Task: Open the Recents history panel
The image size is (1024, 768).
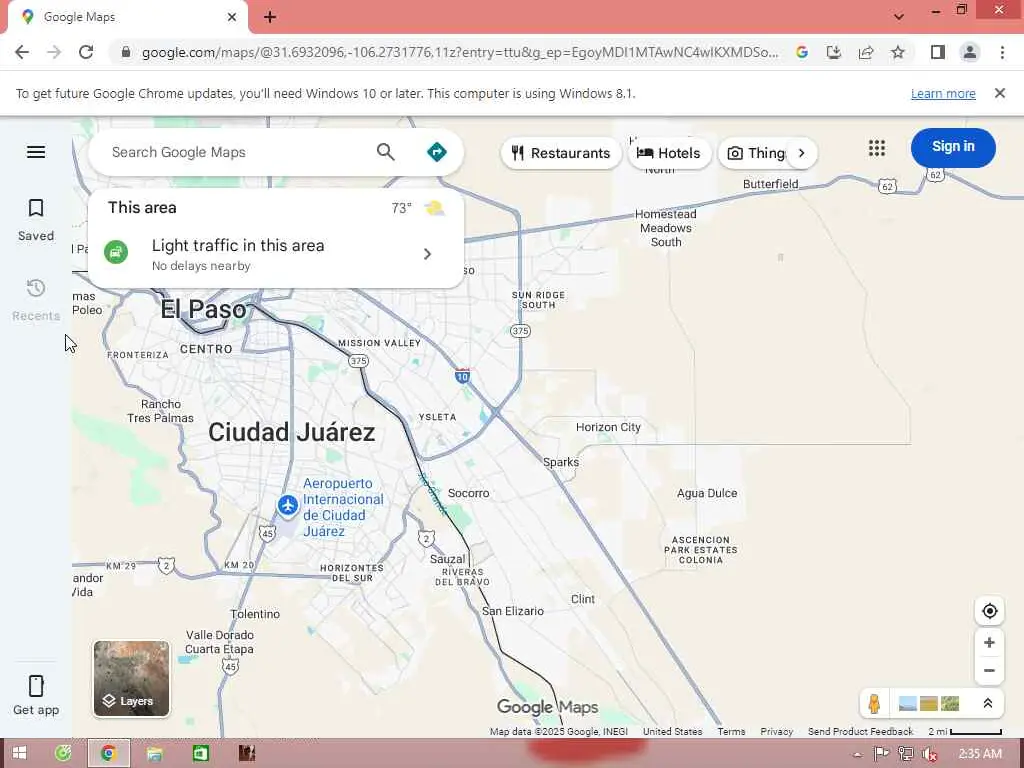Action: point(36,300)
